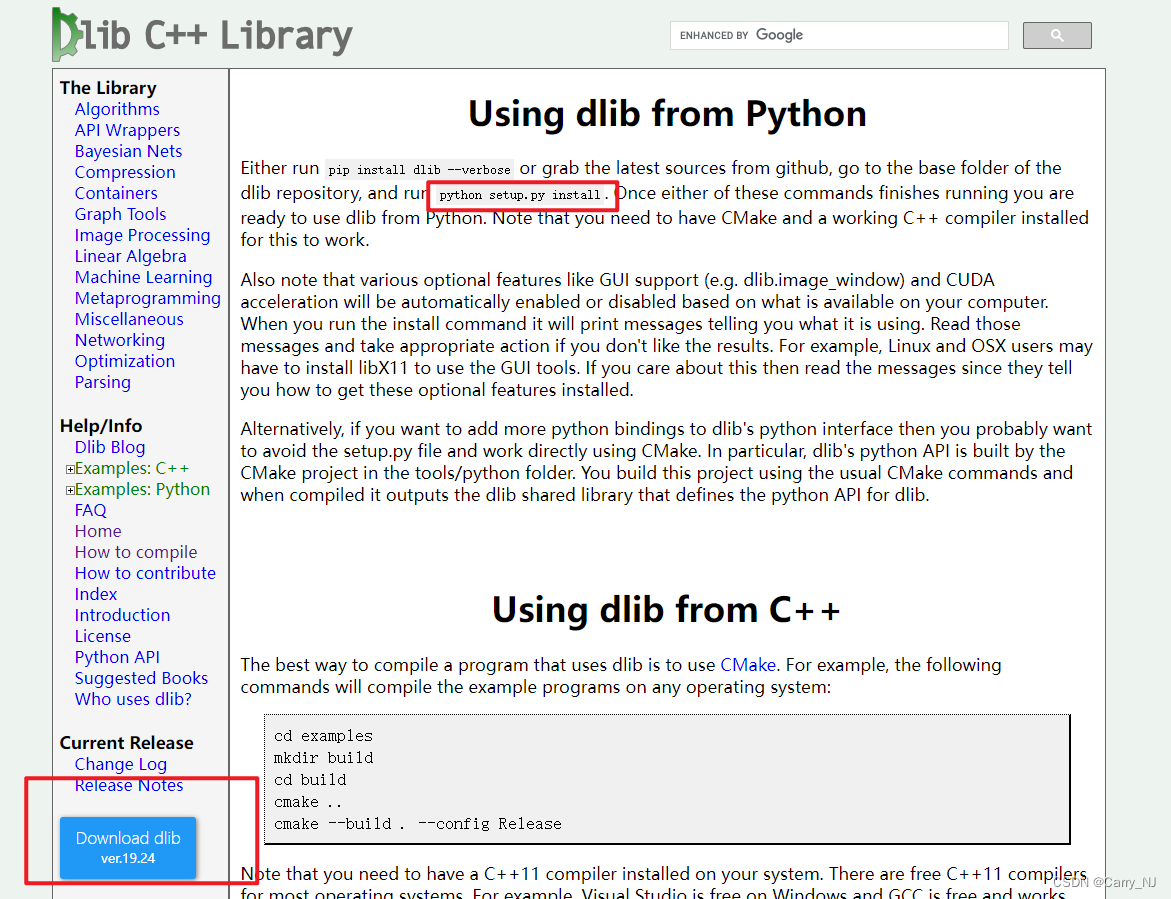Click 'Current Release' sidebar heading
1171x899 pixels.
point(126,743)
